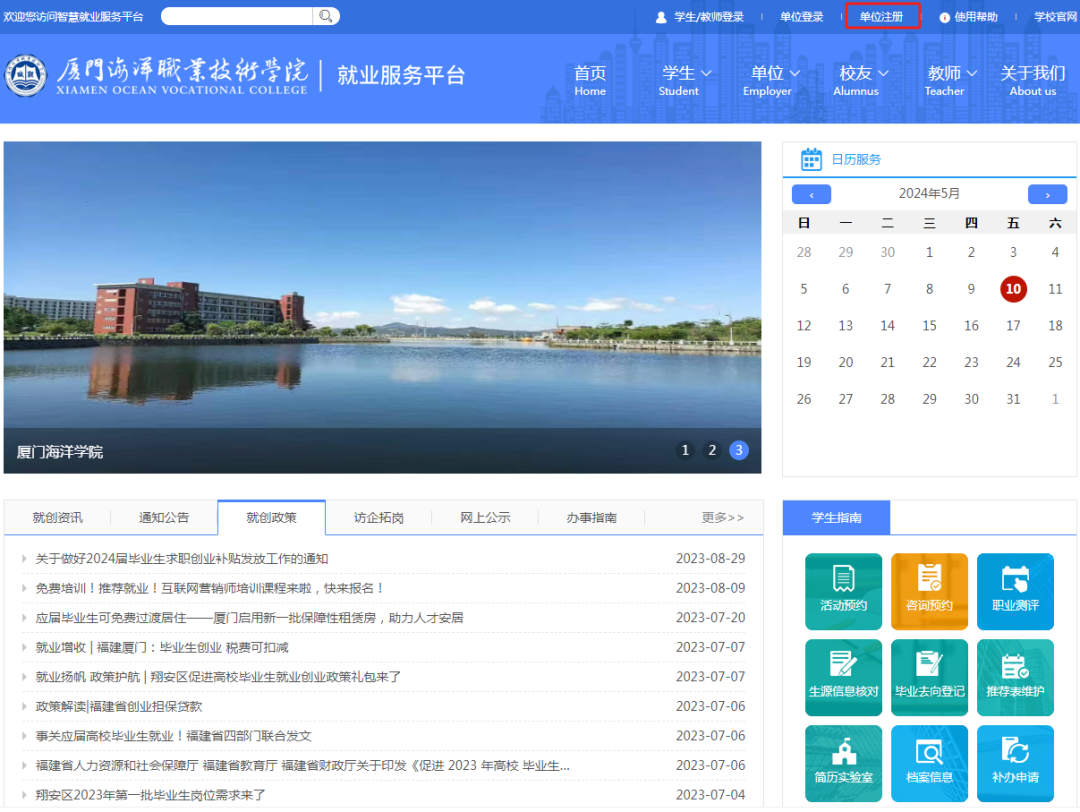
Task: Go to next calendar month
Action: point(1047,194)
